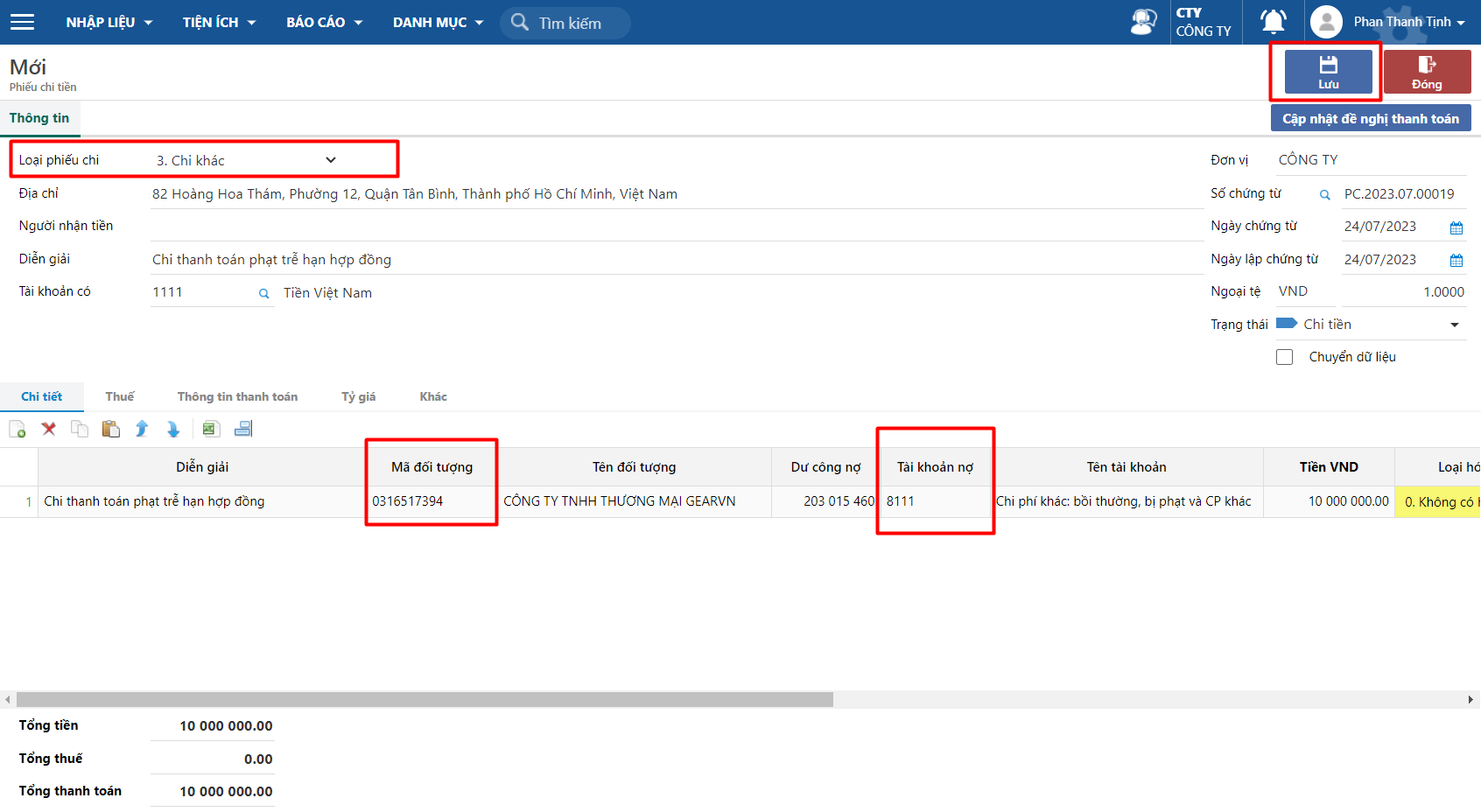Move row up with blue arrow
The height and width of the screenshot is (812, 1481).
coord(142,429)
